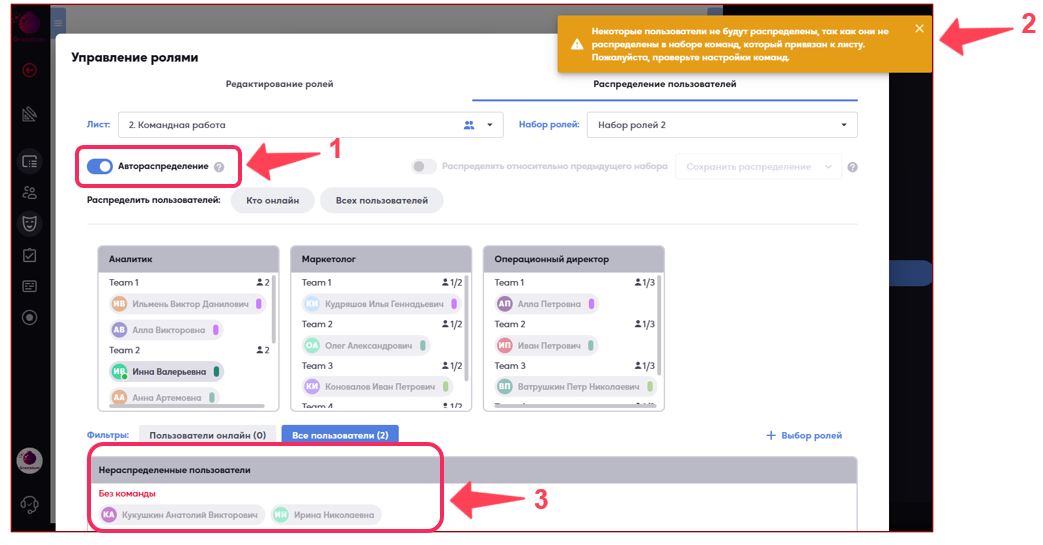Click the Выбор ролей link
The height and width of the screenshot is (545, 1043).
coord(804,436)
